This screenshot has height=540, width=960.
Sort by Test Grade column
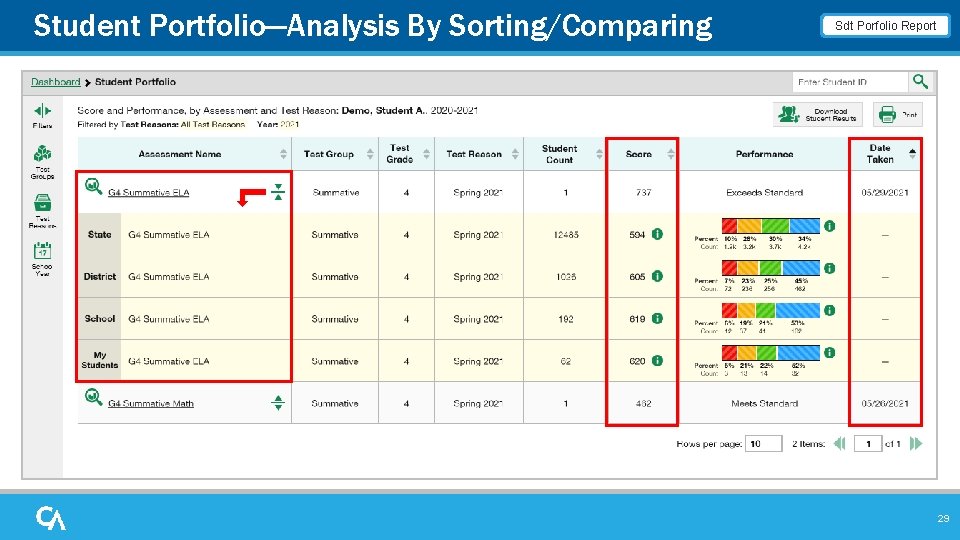click(x=426, y=154)
